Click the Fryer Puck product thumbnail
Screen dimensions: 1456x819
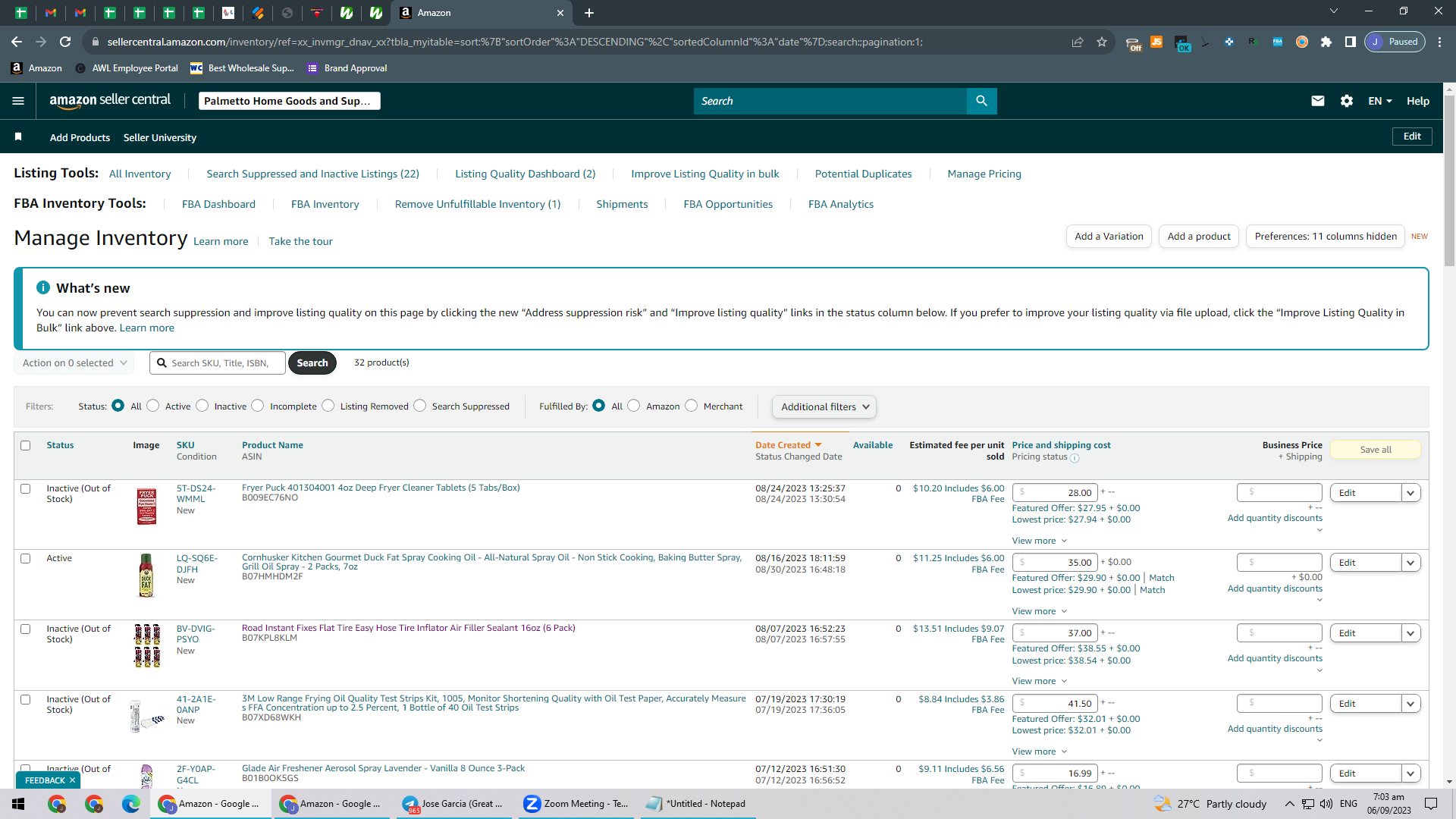pos(146,507)
